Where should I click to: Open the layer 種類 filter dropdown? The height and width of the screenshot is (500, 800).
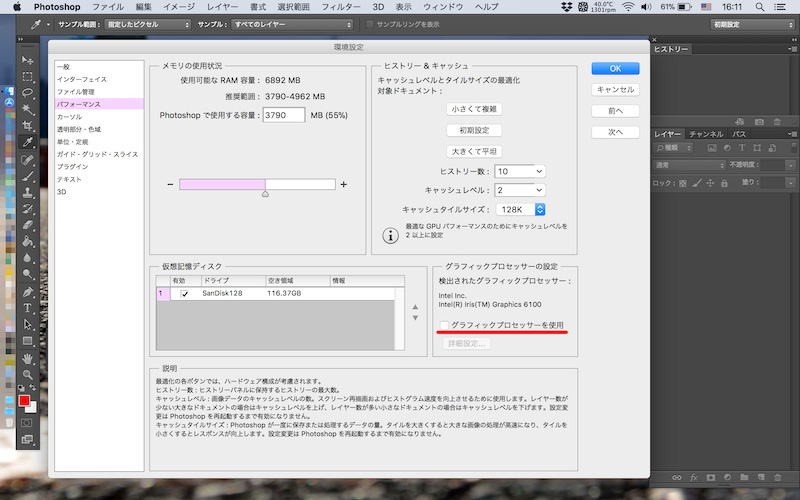(673, 148)
